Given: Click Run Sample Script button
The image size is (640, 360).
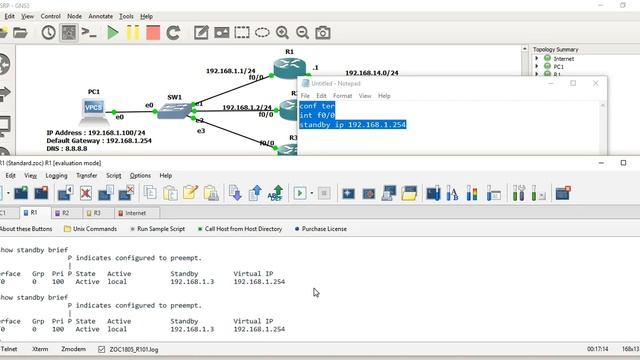Looking at the screenshot, I should coord(157,229).
